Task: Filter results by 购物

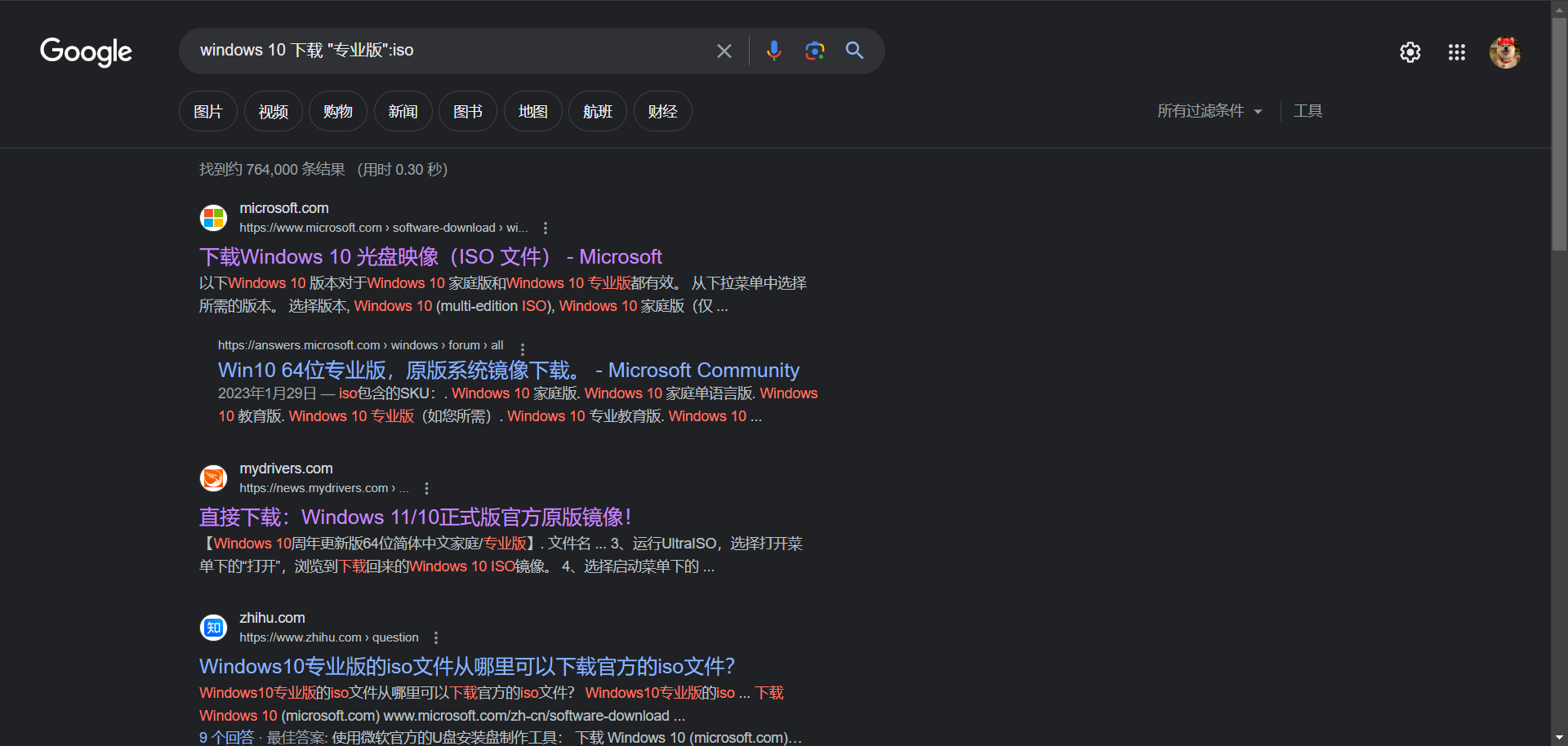Action: coord(338,111)
